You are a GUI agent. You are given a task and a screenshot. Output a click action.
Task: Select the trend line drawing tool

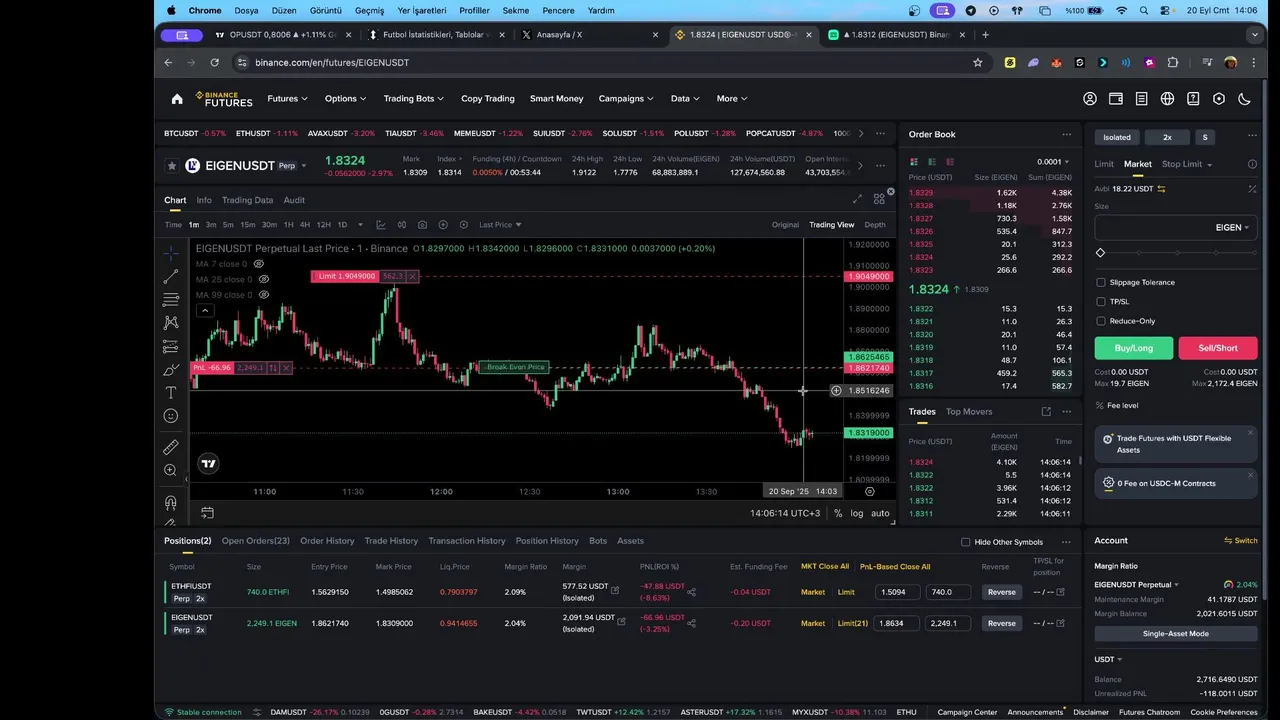pos(171,276)
